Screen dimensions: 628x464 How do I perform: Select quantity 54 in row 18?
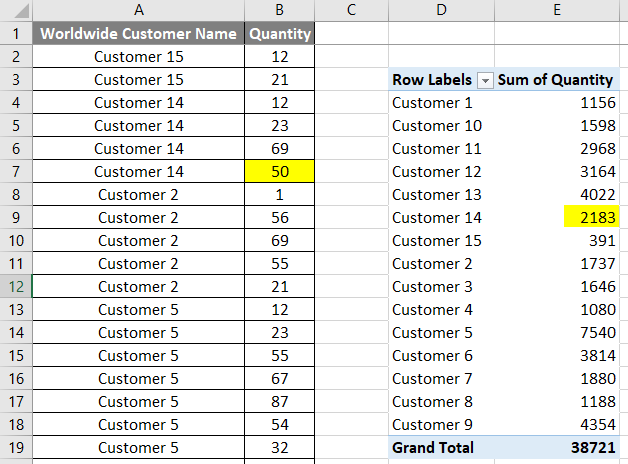[x=280, y=425]
